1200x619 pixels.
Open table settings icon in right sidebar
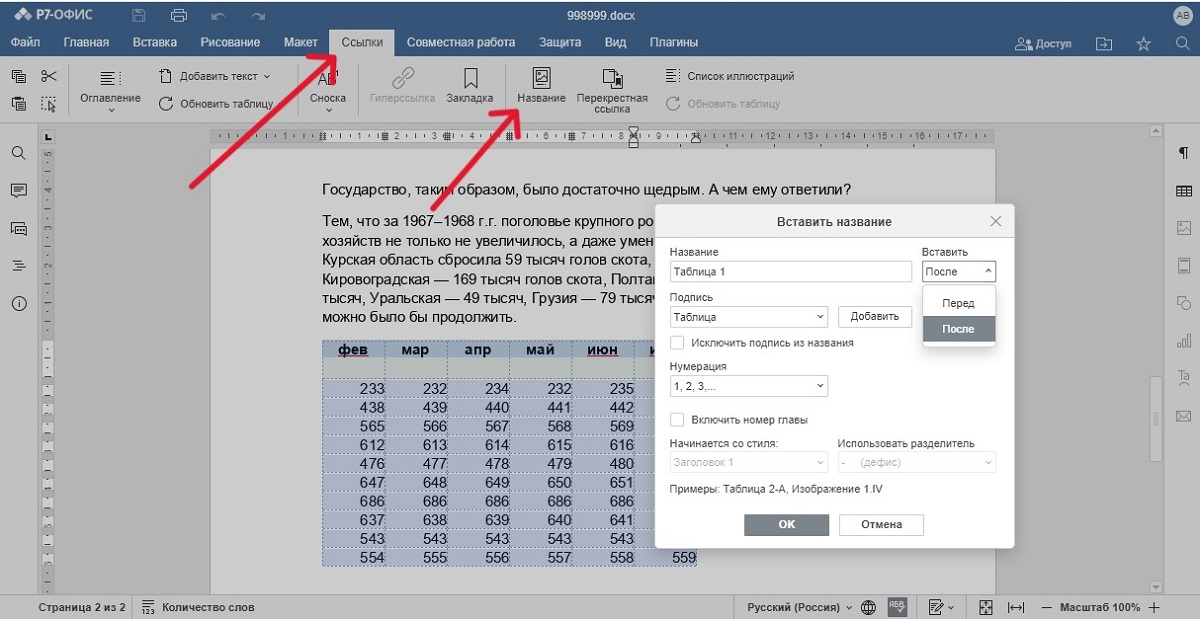click(1184, 190)
